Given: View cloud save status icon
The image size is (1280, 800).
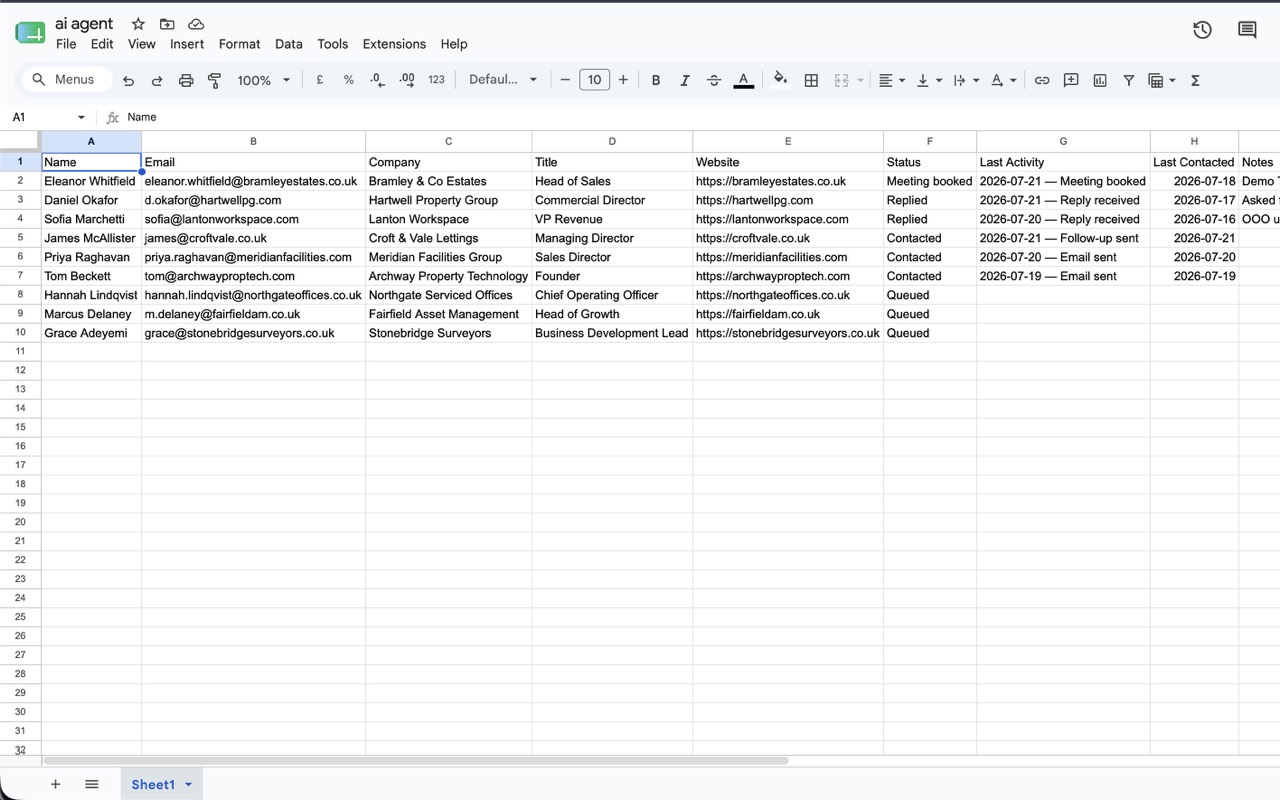Looking at the screenshot, I should click(x=196, y=24).
